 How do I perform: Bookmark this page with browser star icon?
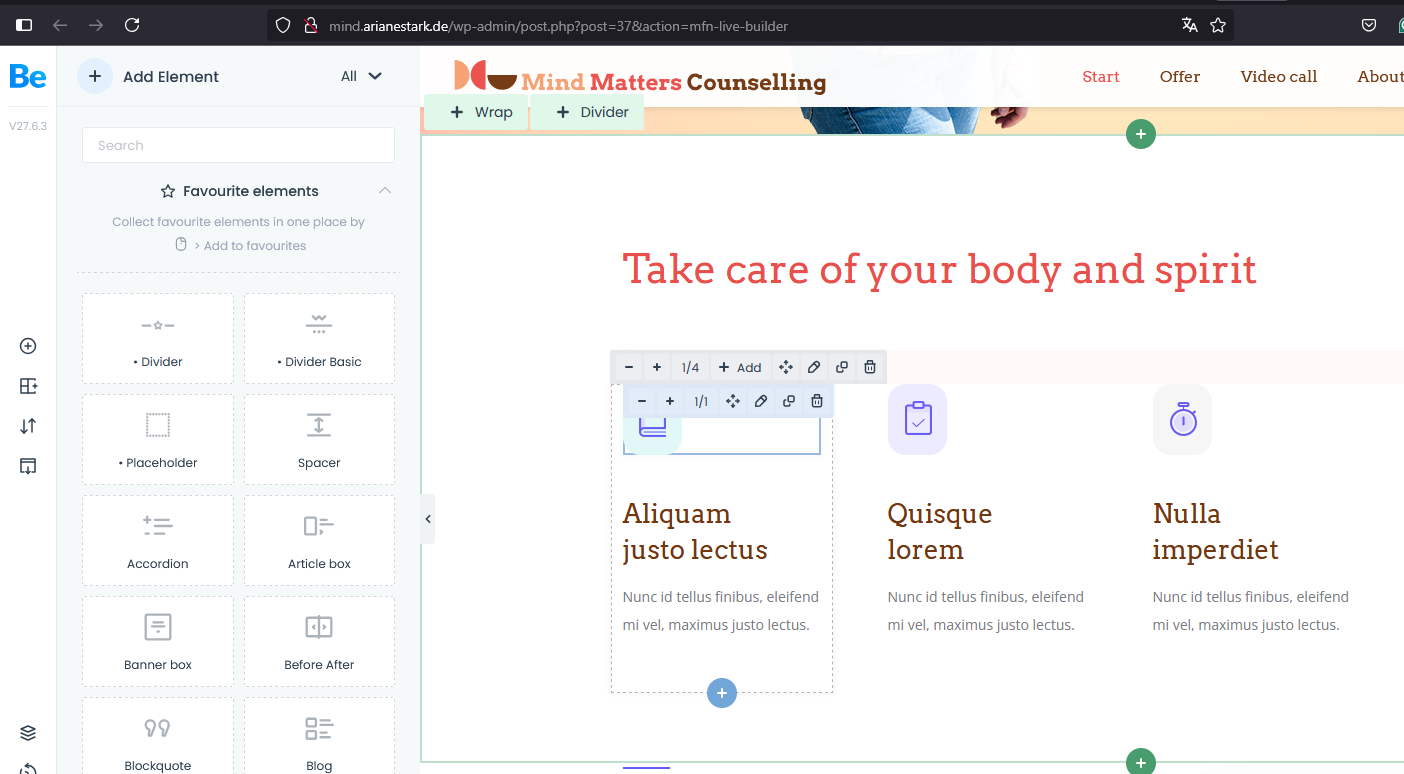pos(1218,25)
